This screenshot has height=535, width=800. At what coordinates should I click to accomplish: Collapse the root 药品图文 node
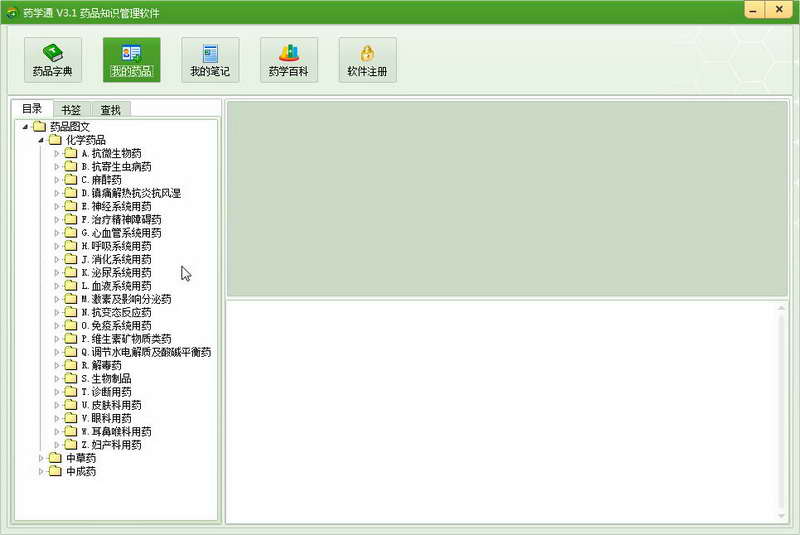pyautogui.click(x=25, y=126)
